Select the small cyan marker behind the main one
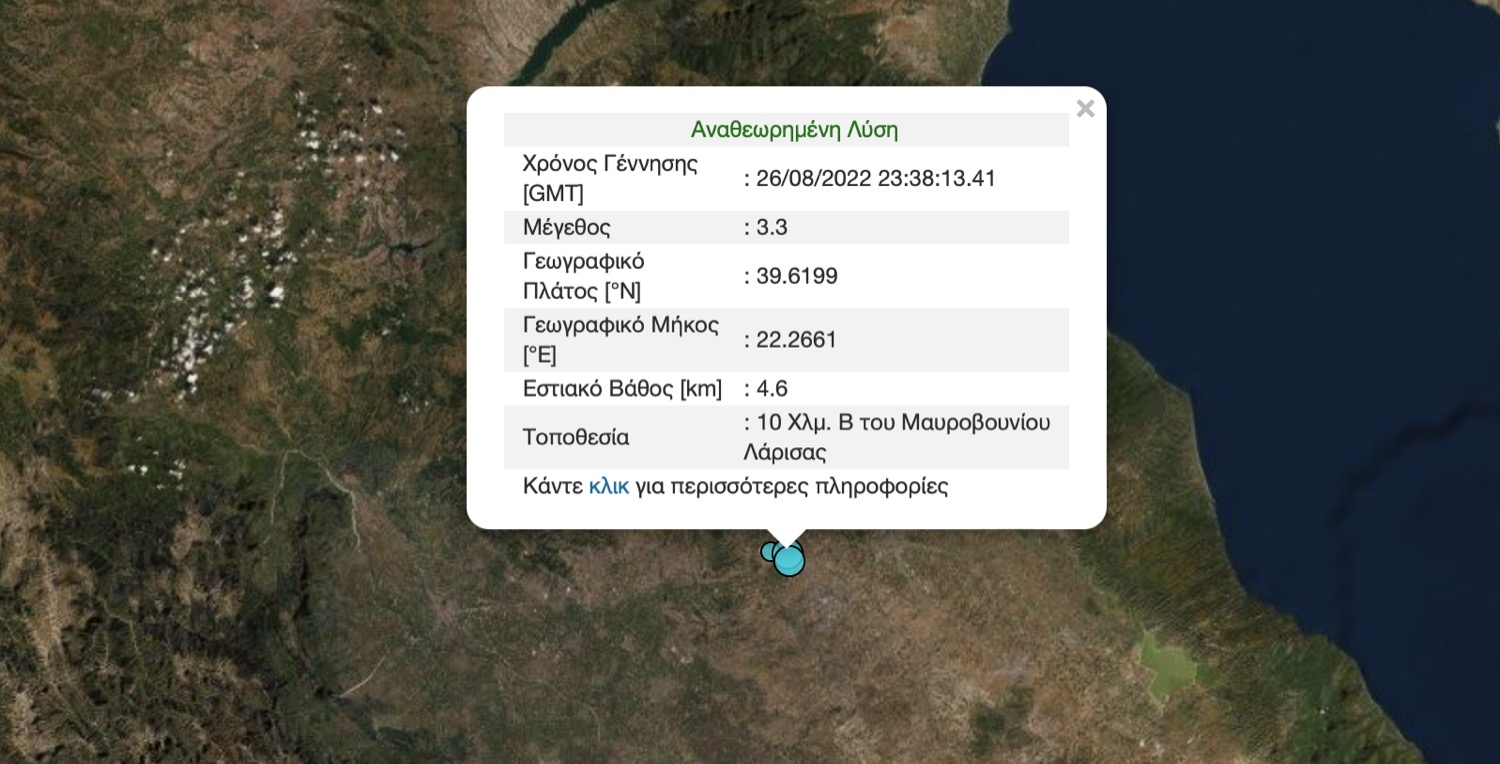Image resolution: width=1500 pixels, height=764 pixels. pyautogui.click(x=769, y=551)
